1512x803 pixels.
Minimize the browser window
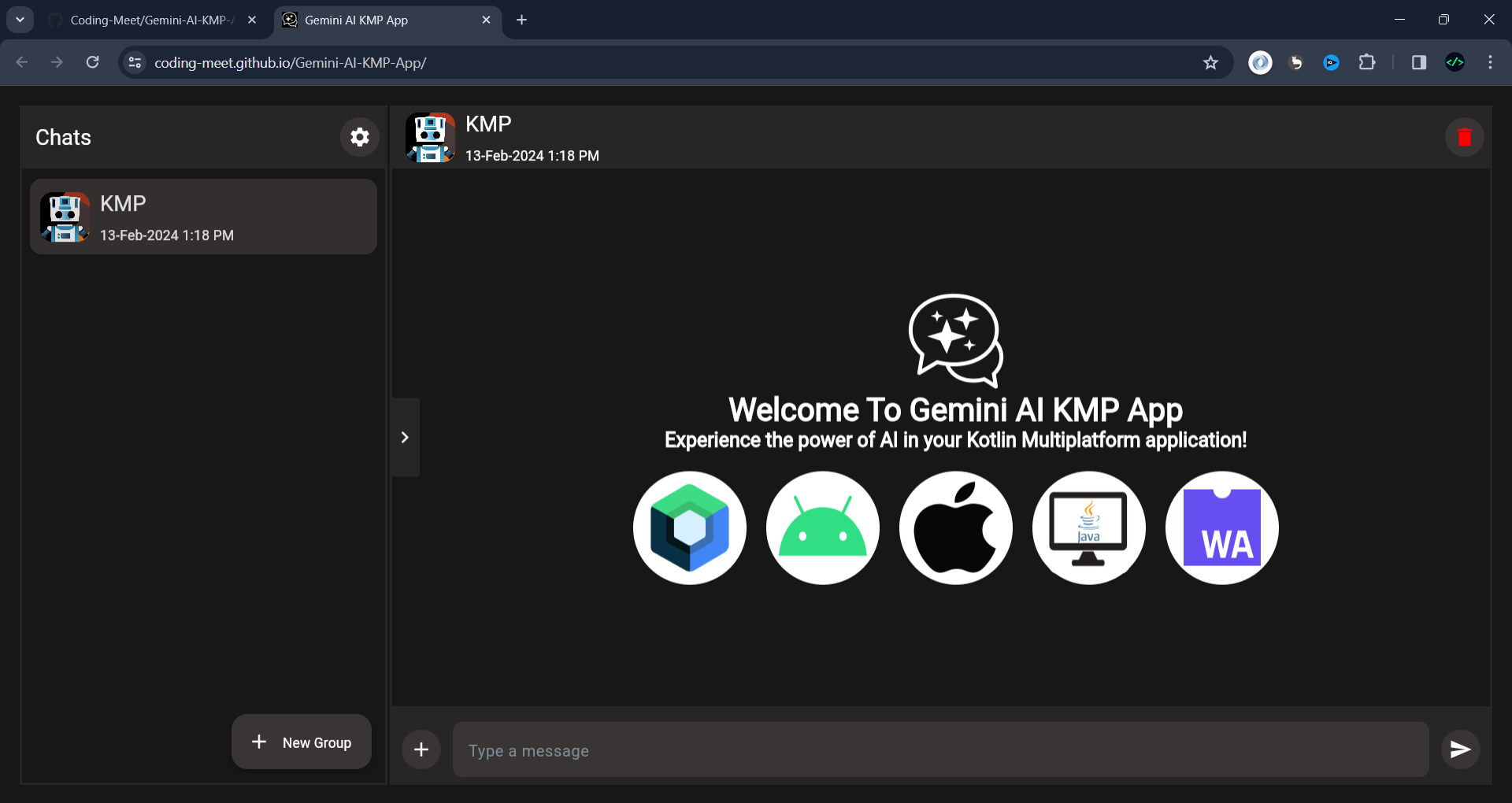click(1399, 20)
